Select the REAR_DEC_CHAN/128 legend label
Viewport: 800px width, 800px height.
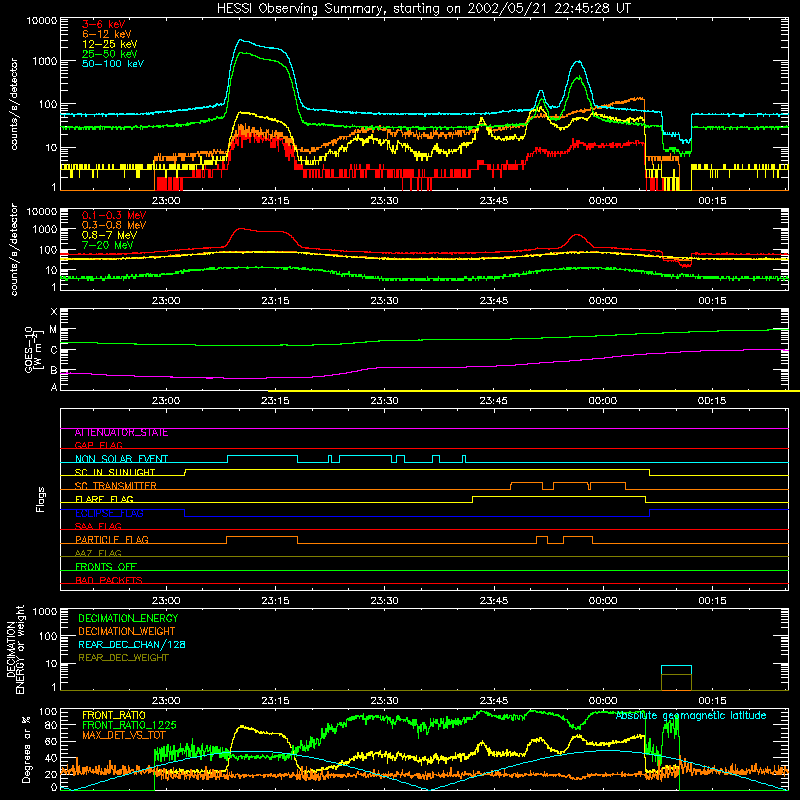coord(132,644)
